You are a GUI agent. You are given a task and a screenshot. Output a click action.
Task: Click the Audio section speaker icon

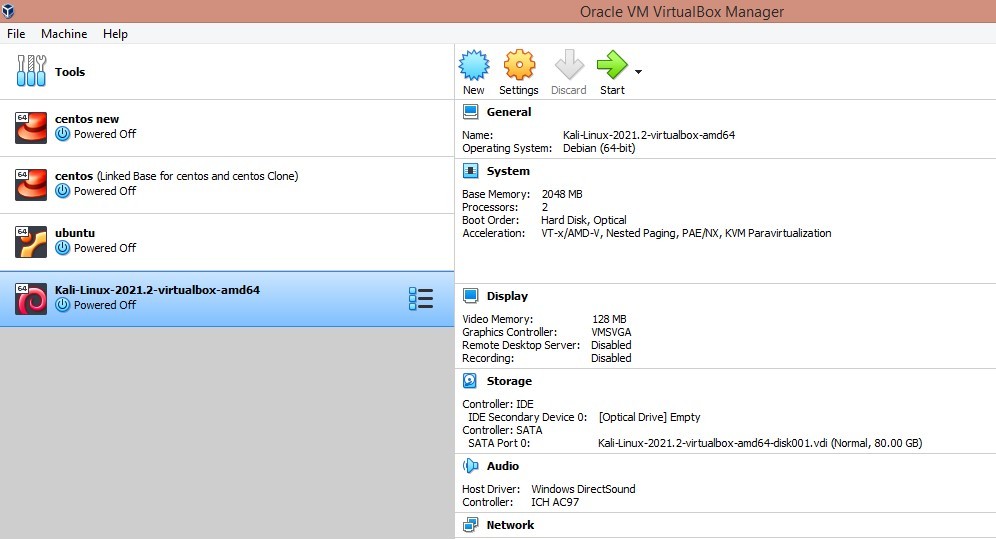click(x=471, y=466)
